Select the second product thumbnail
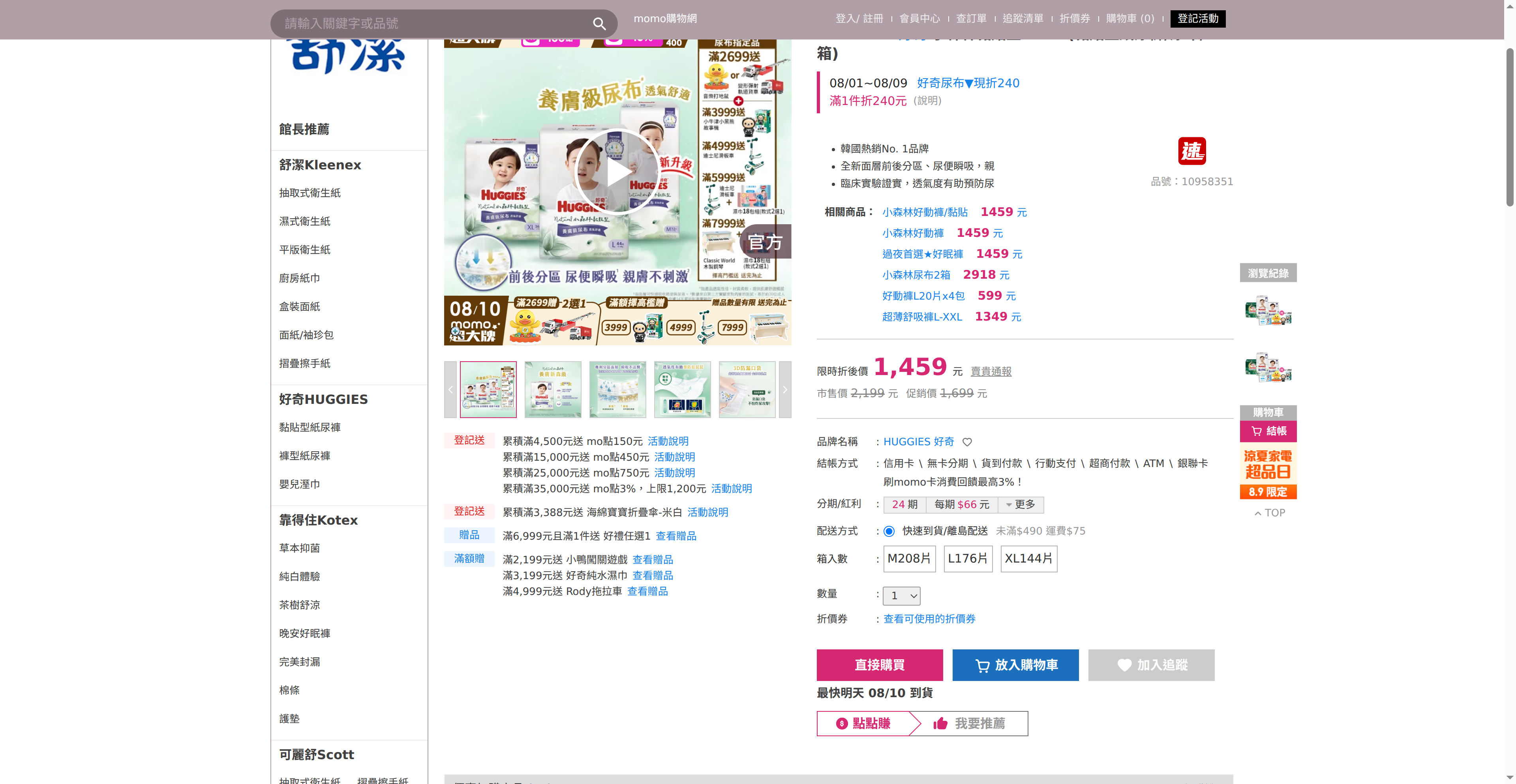 pyautogui.click(x=553, y=390)
